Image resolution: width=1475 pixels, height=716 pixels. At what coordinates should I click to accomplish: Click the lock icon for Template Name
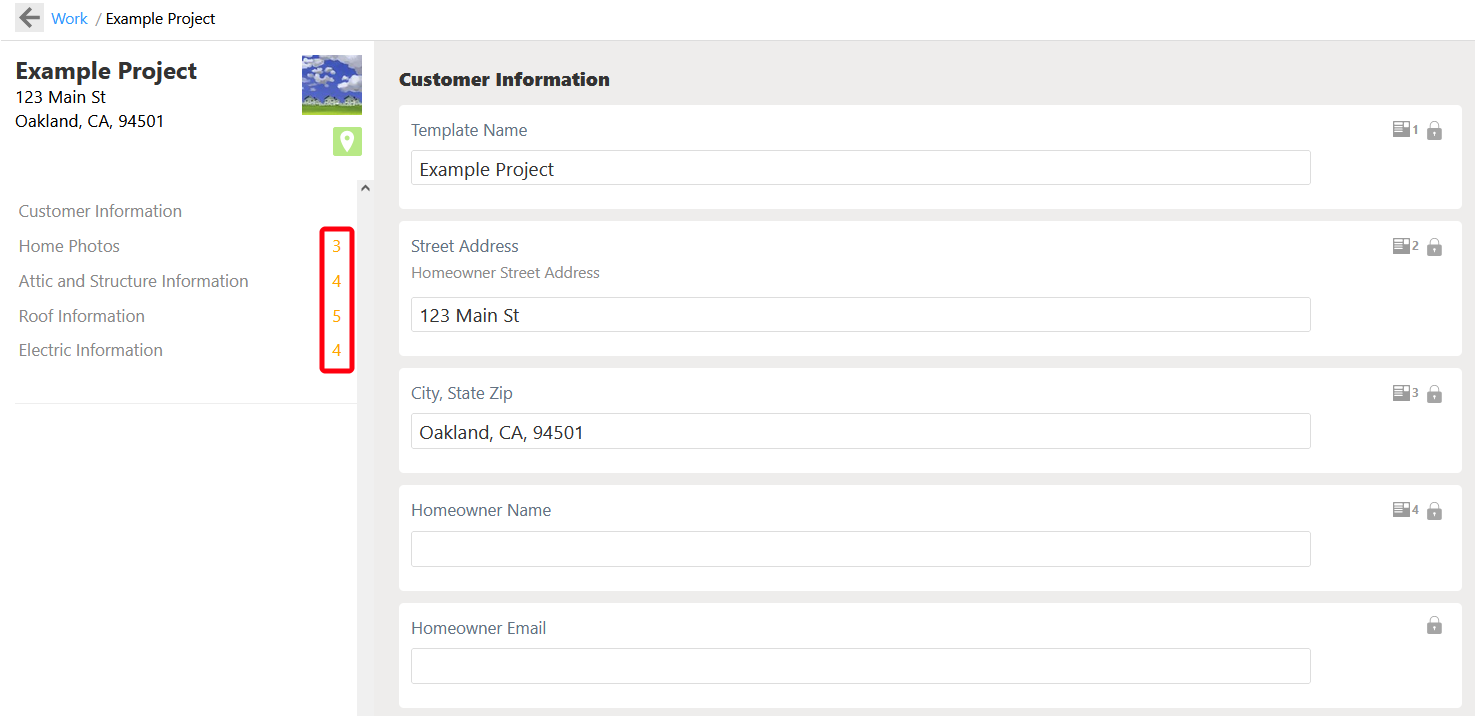[x=1434, y=130]
